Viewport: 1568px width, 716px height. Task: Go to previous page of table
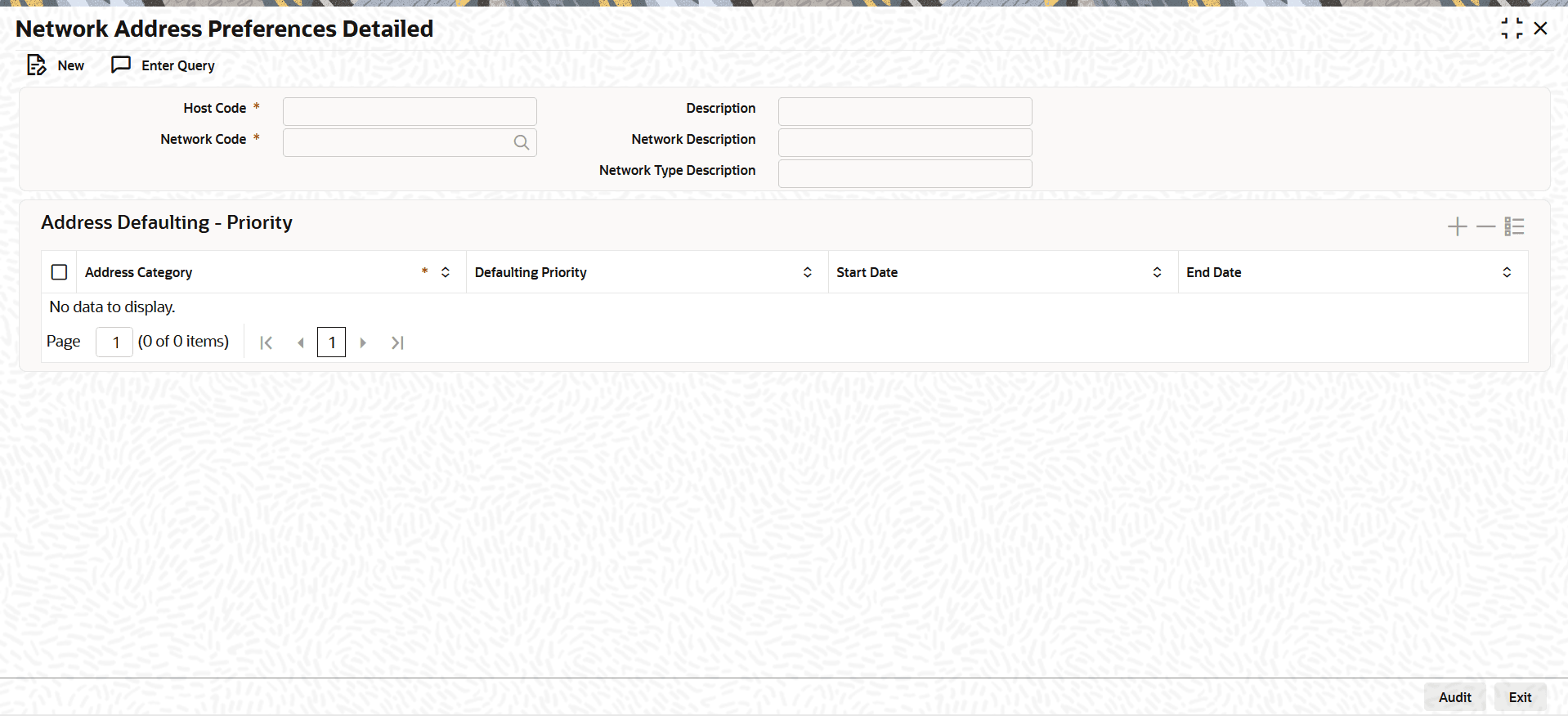coord(300,342)
